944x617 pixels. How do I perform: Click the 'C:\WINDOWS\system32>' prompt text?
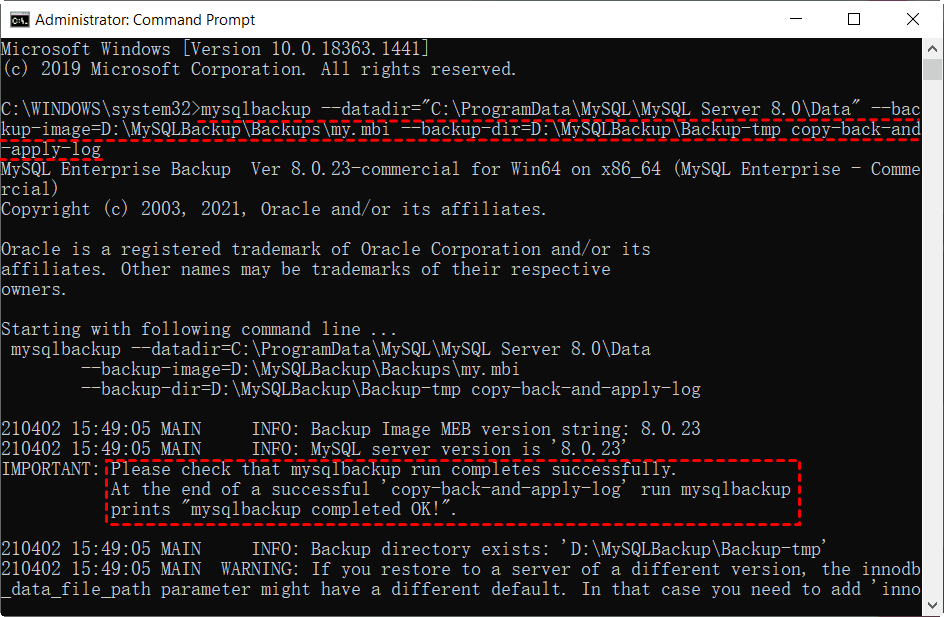tap(100, 109)
